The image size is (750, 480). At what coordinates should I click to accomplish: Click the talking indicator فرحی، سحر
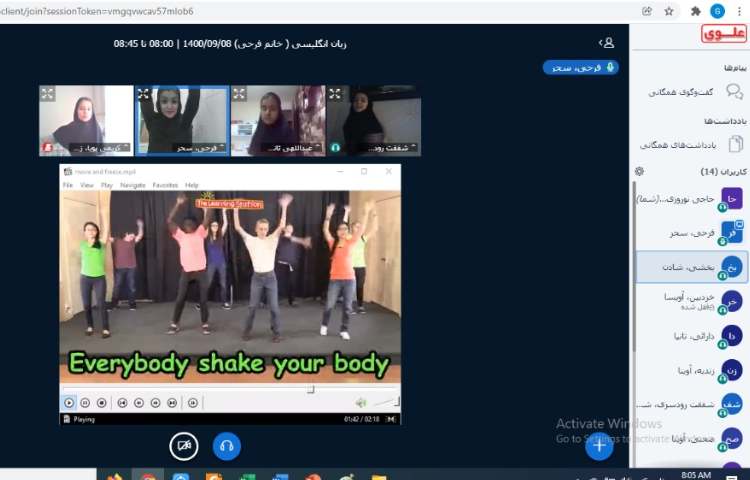[x=581, y=67]
